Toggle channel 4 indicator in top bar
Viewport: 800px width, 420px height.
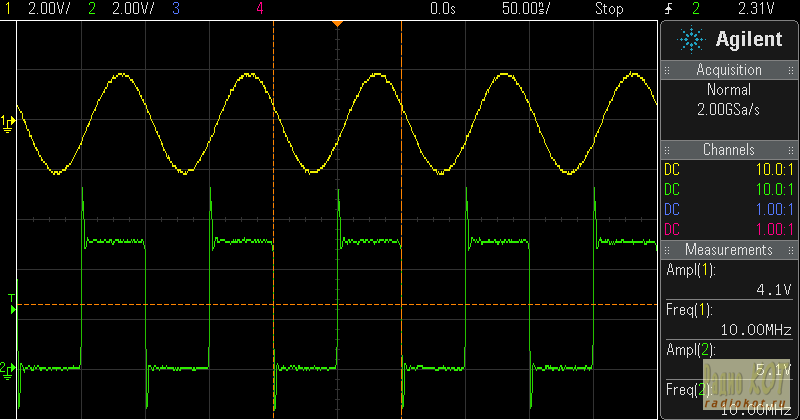click(260, 9)
